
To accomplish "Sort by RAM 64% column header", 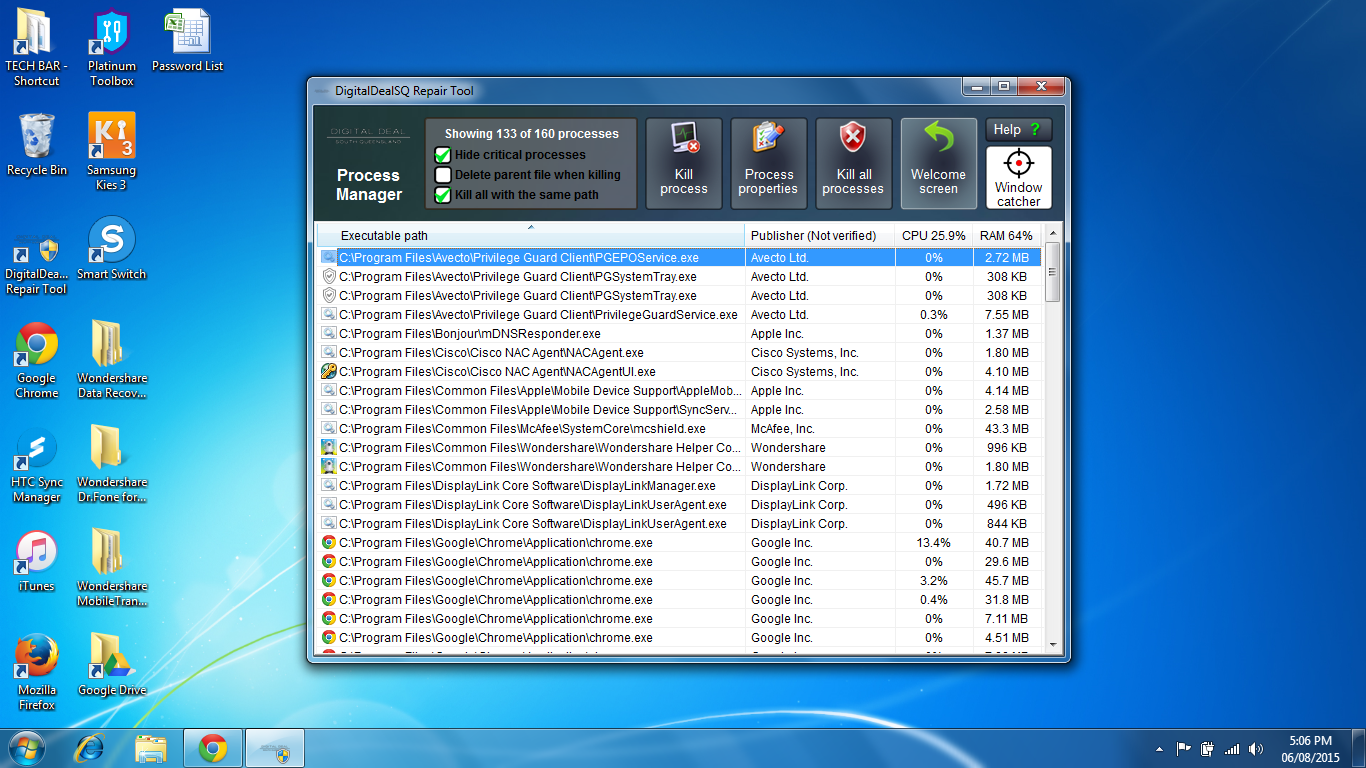I will pyautogui.click(x=1006, y=236).
